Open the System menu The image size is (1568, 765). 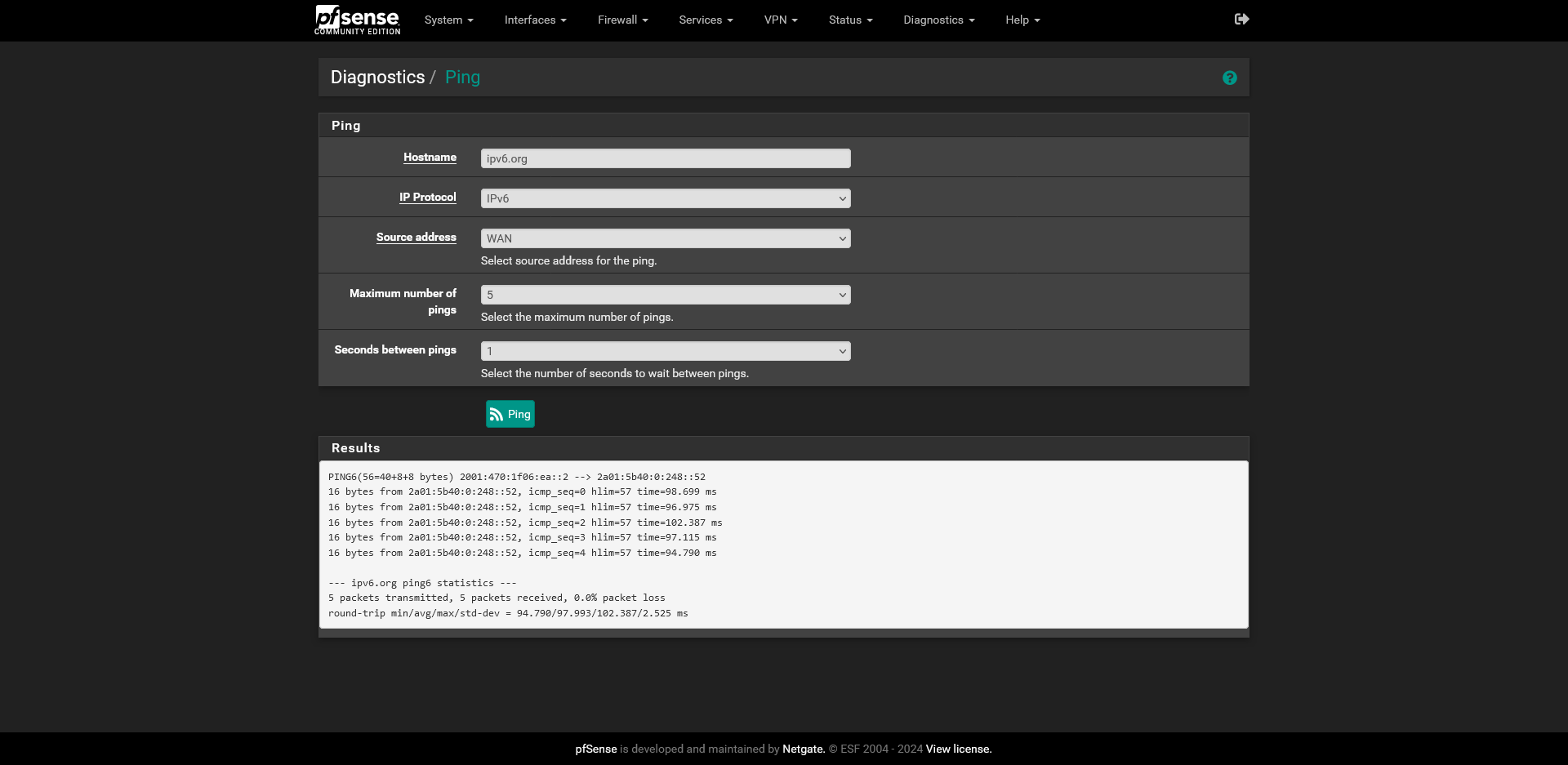pyautogui.click(x=448, y=20)
